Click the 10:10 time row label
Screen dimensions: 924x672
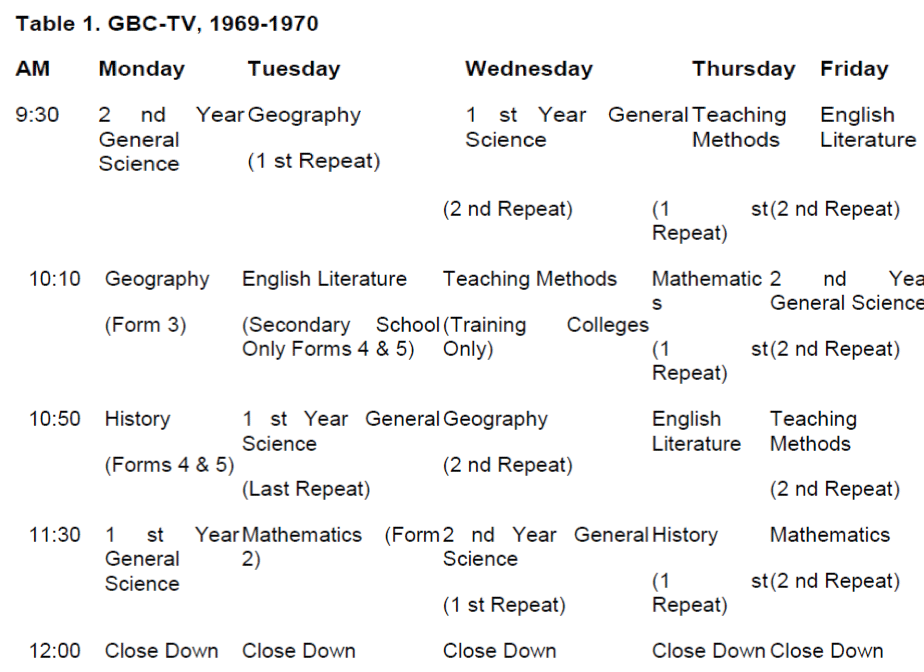(x=54, y=278)
